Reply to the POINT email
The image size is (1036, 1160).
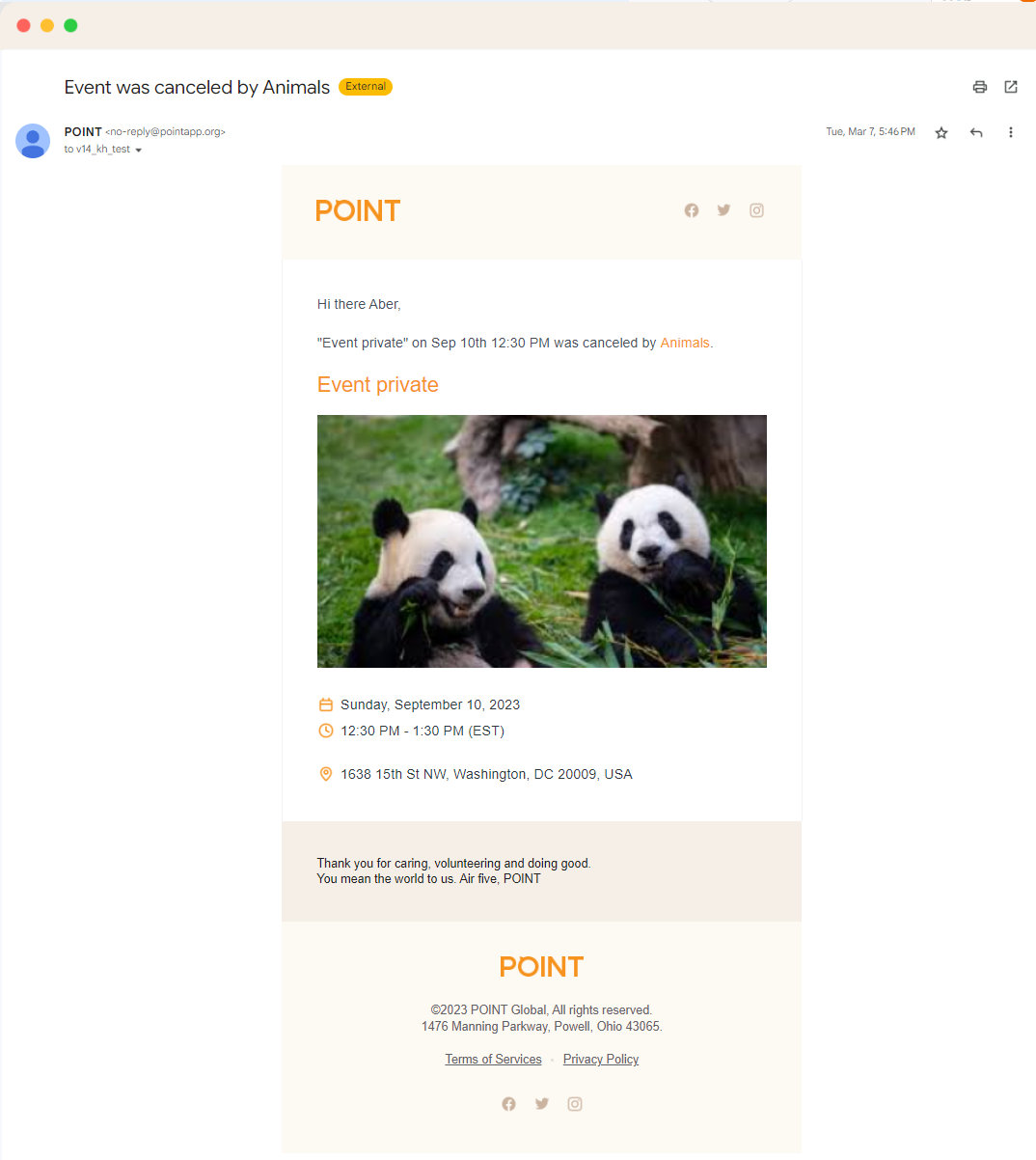(x=976, y=132)
